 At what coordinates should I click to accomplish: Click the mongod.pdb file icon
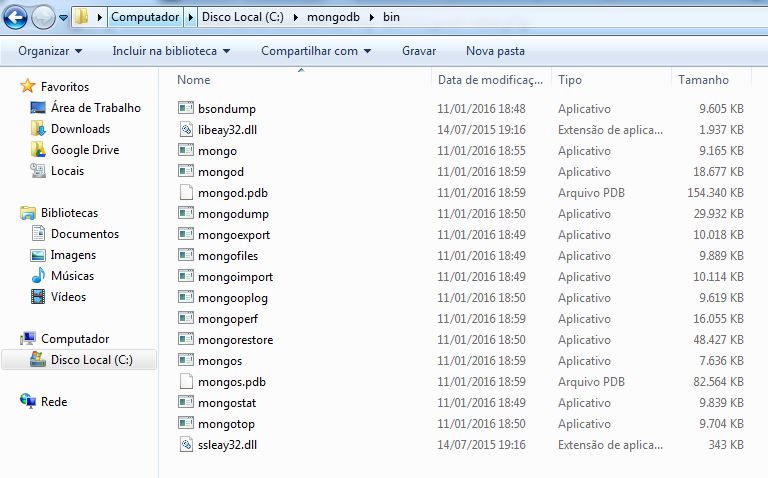point(185,193)
